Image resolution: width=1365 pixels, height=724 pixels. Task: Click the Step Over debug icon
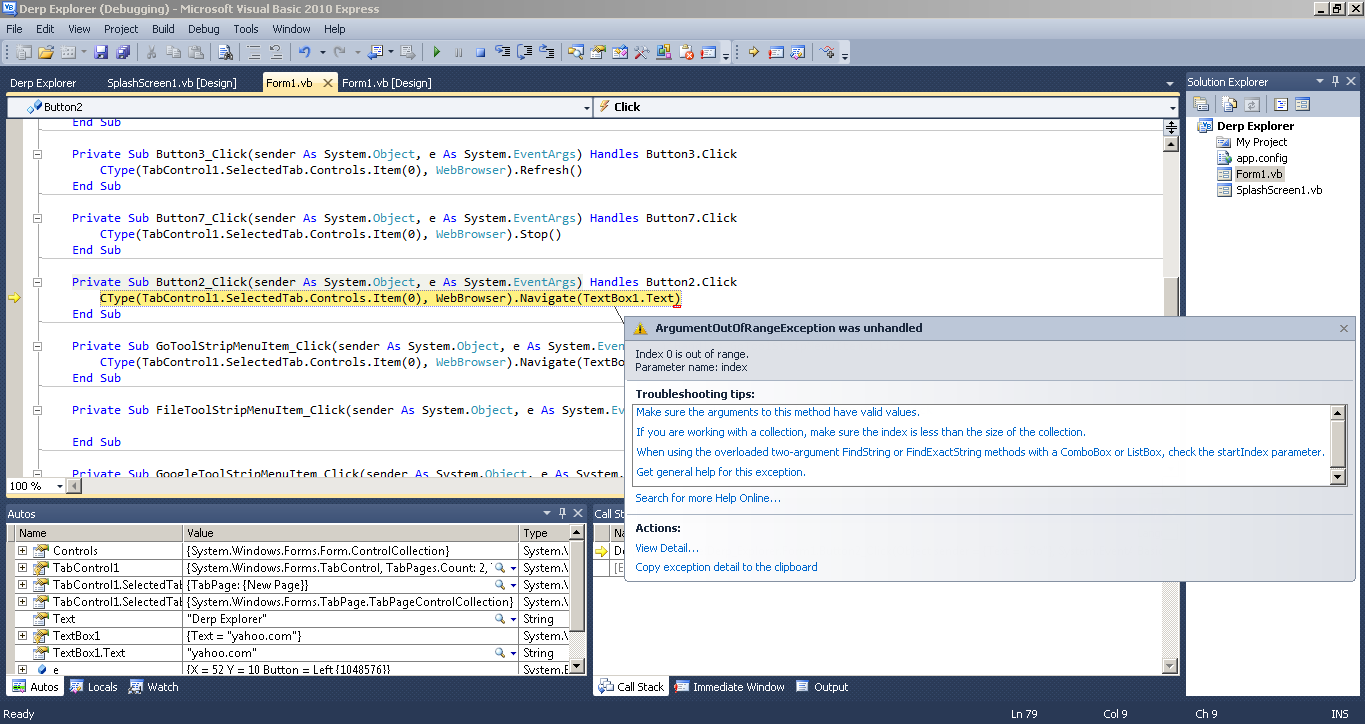524,52
